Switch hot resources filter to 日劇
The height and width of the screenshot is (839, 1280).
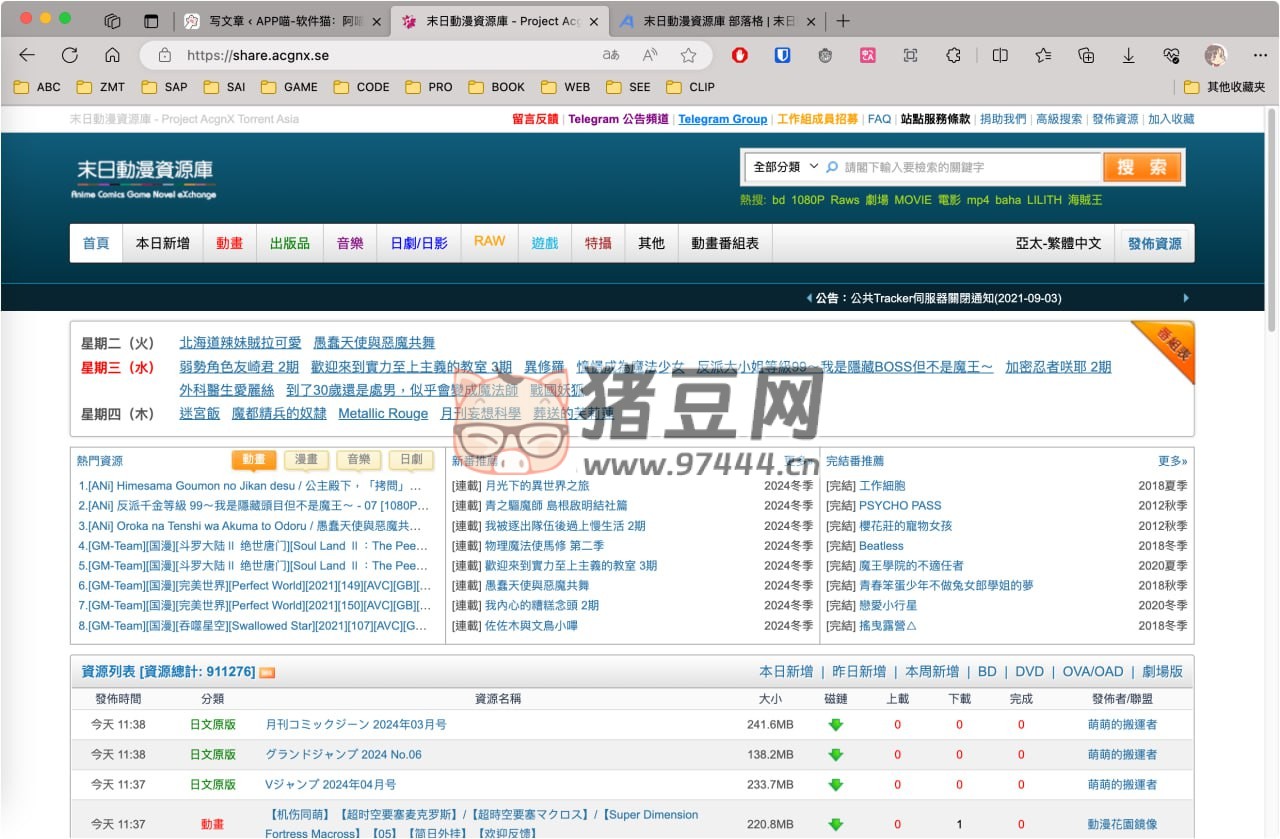411,460
